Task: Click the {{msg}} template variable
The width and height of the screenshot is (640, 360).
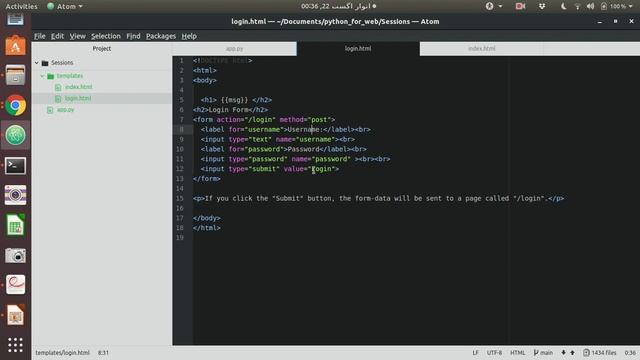Action: (234, 100)
